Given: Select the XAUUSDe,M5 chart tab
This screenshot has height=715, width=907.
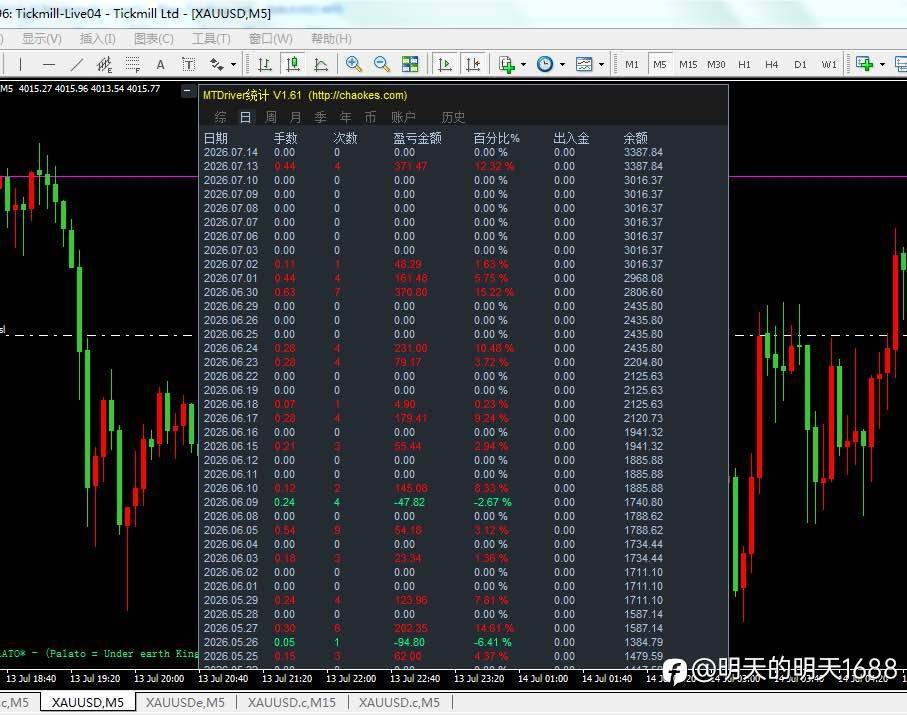Looking at the screenshot, I should pyautogui.click(x=185, y=702).
